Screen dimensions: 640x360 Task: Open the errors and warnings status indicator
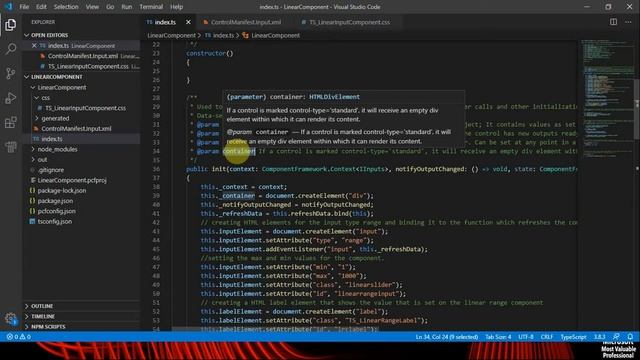coord(19,337)
